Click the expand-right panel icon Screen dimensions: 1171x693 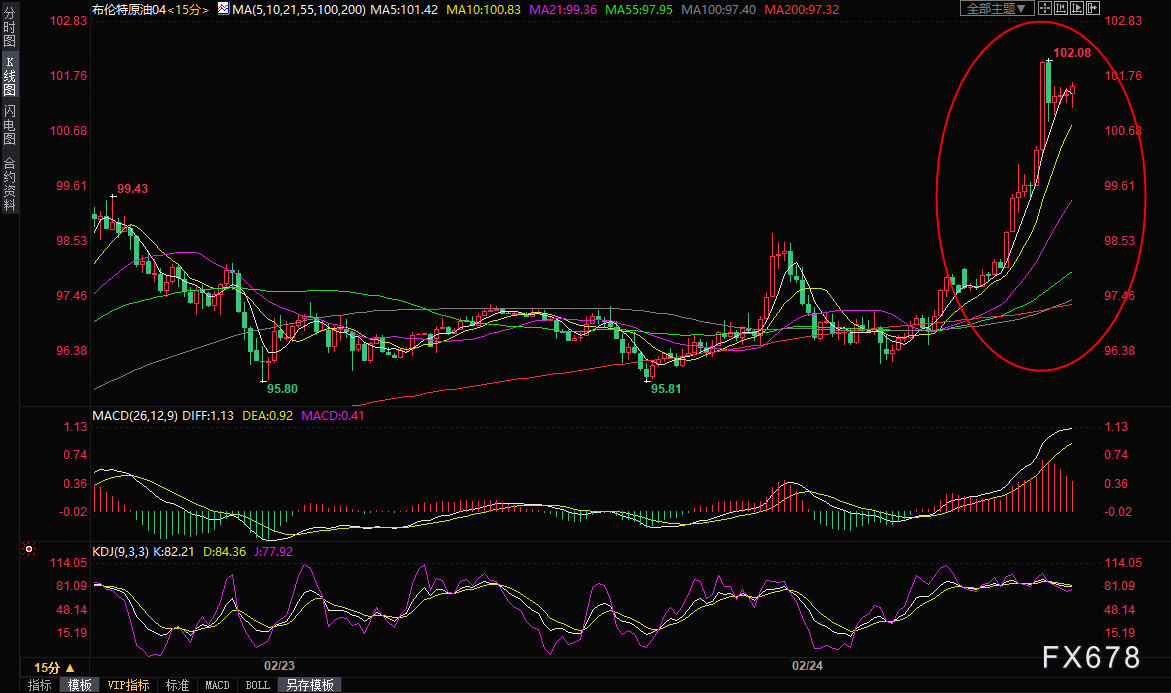click(x=1093, y=8)
